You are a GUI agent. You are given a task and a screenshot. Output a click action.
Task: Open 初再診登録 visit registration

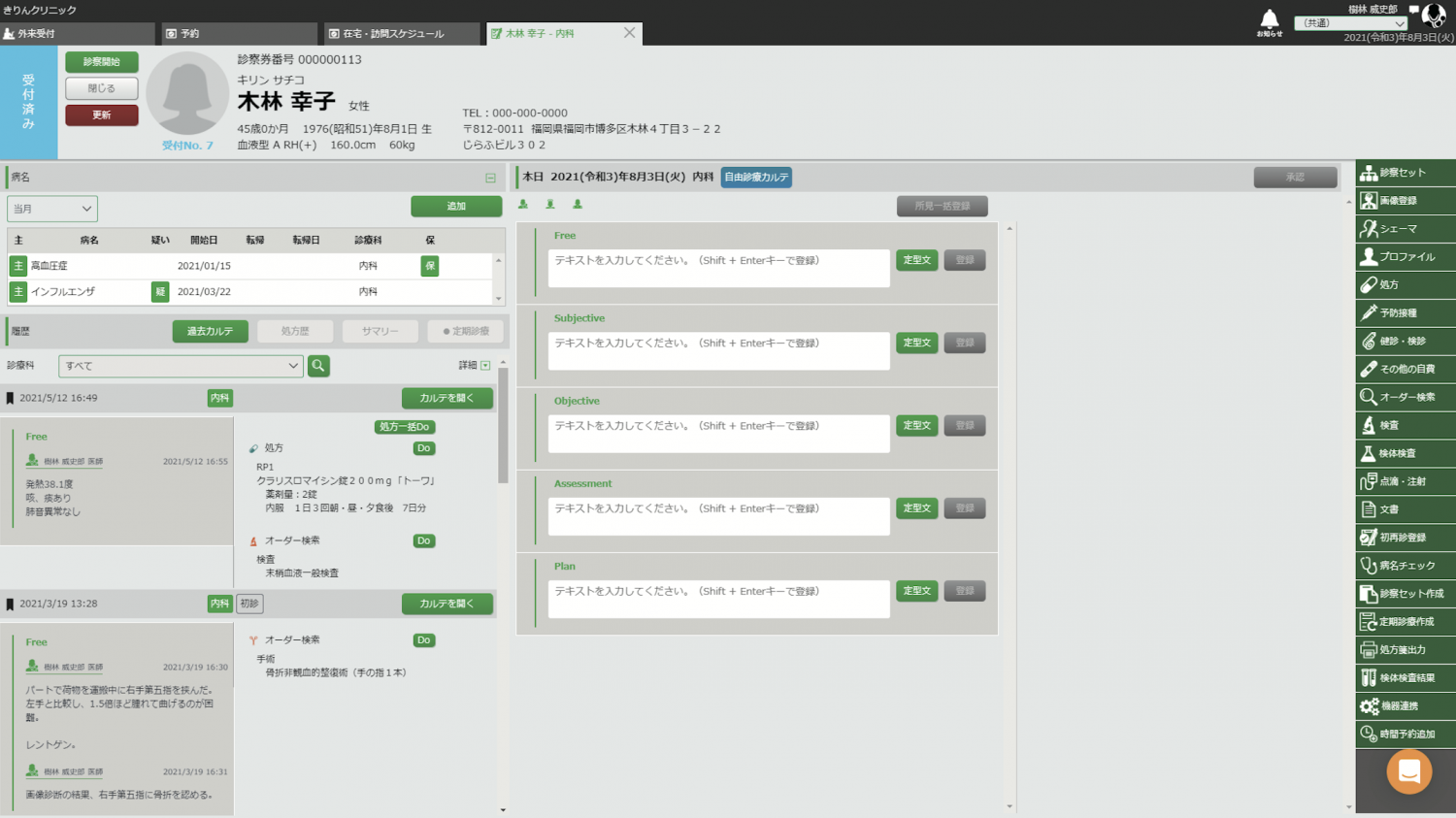click(1406, 538)
